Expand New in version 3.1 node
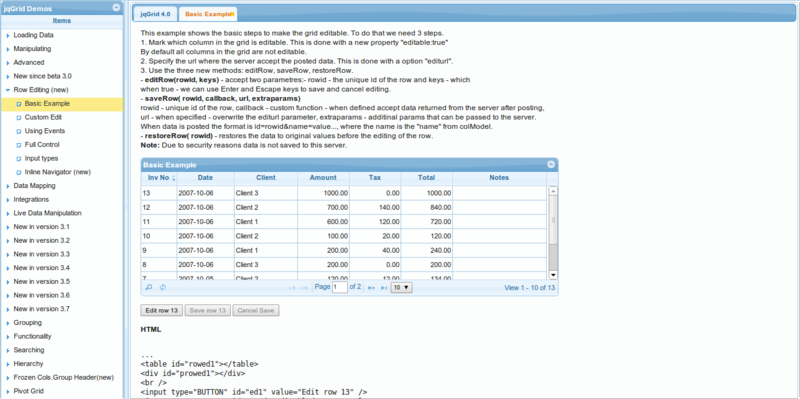Image resolution: width=800 pixels, height=399 pixels. [x=8, y=227]
